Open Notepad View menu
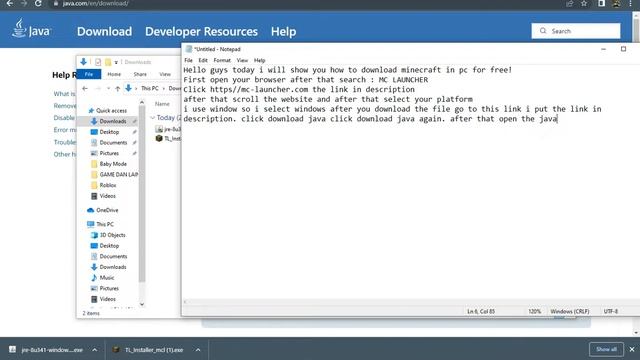This screenshot has height=360, width=640. pos(242,60)
